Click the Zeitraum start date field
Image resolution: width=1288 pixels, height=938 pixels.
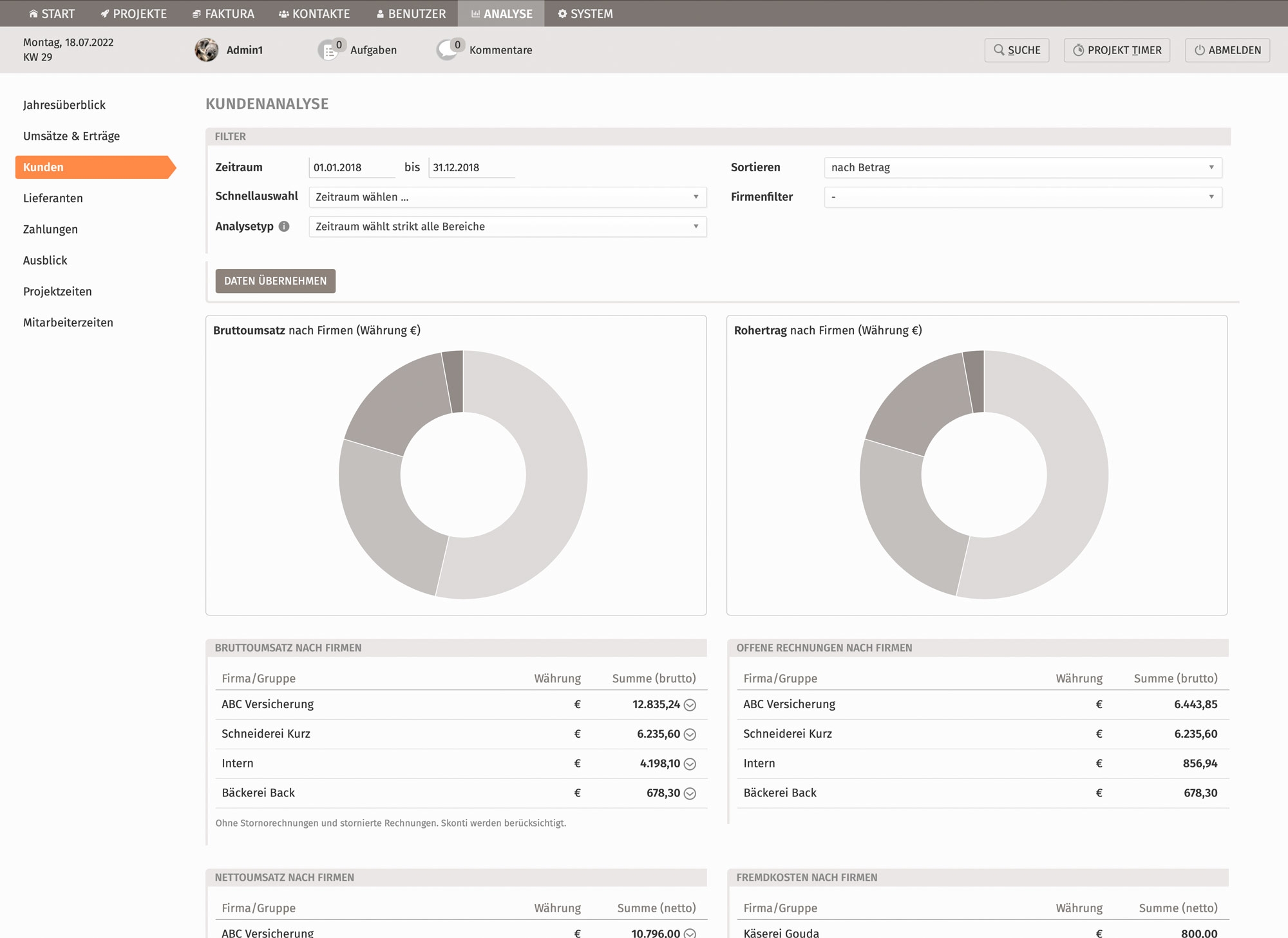[x=352, y=167]
